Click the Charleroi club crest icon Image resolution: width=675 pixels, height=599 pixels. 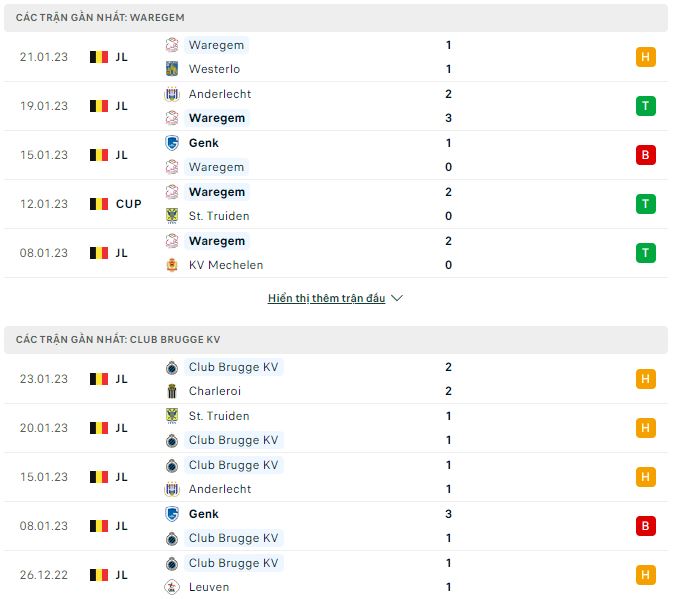click(172, 391)
